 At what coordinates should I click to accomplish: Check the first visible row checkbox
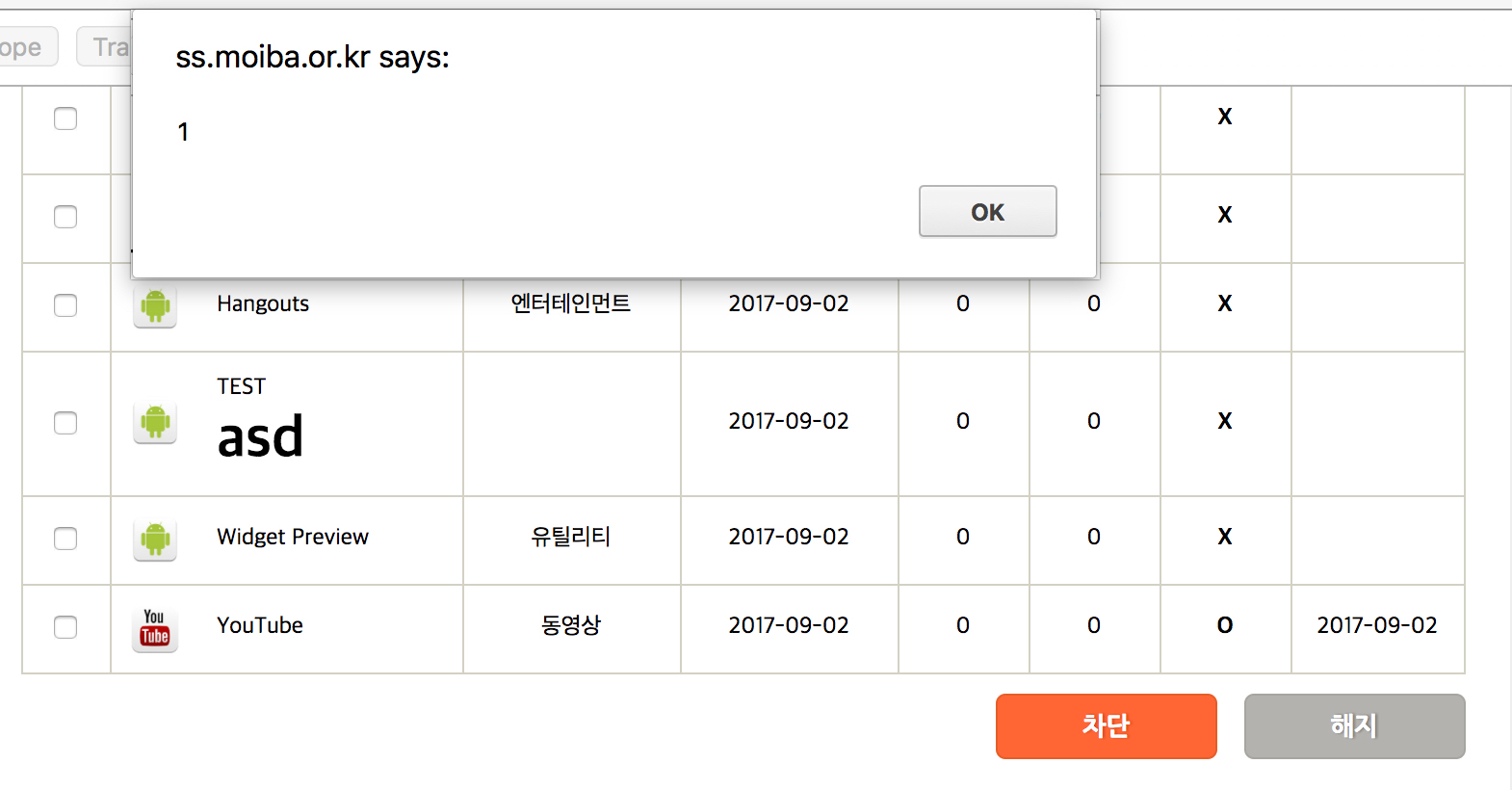[65, 118]
